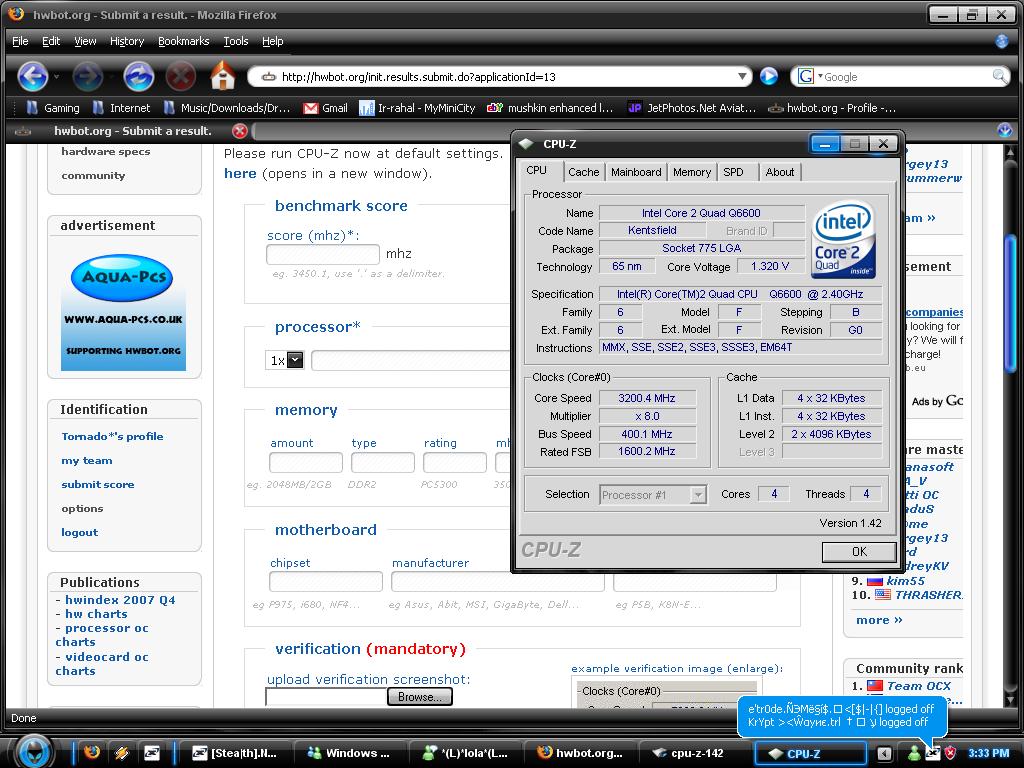Open the Gmail bookmark

325,108
